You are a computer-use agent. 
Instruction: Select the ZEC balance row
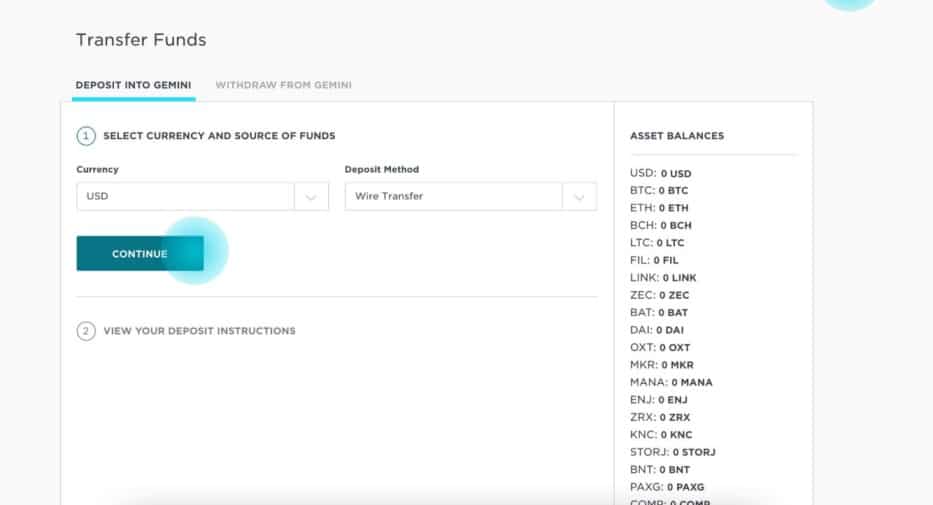(659, 295)
